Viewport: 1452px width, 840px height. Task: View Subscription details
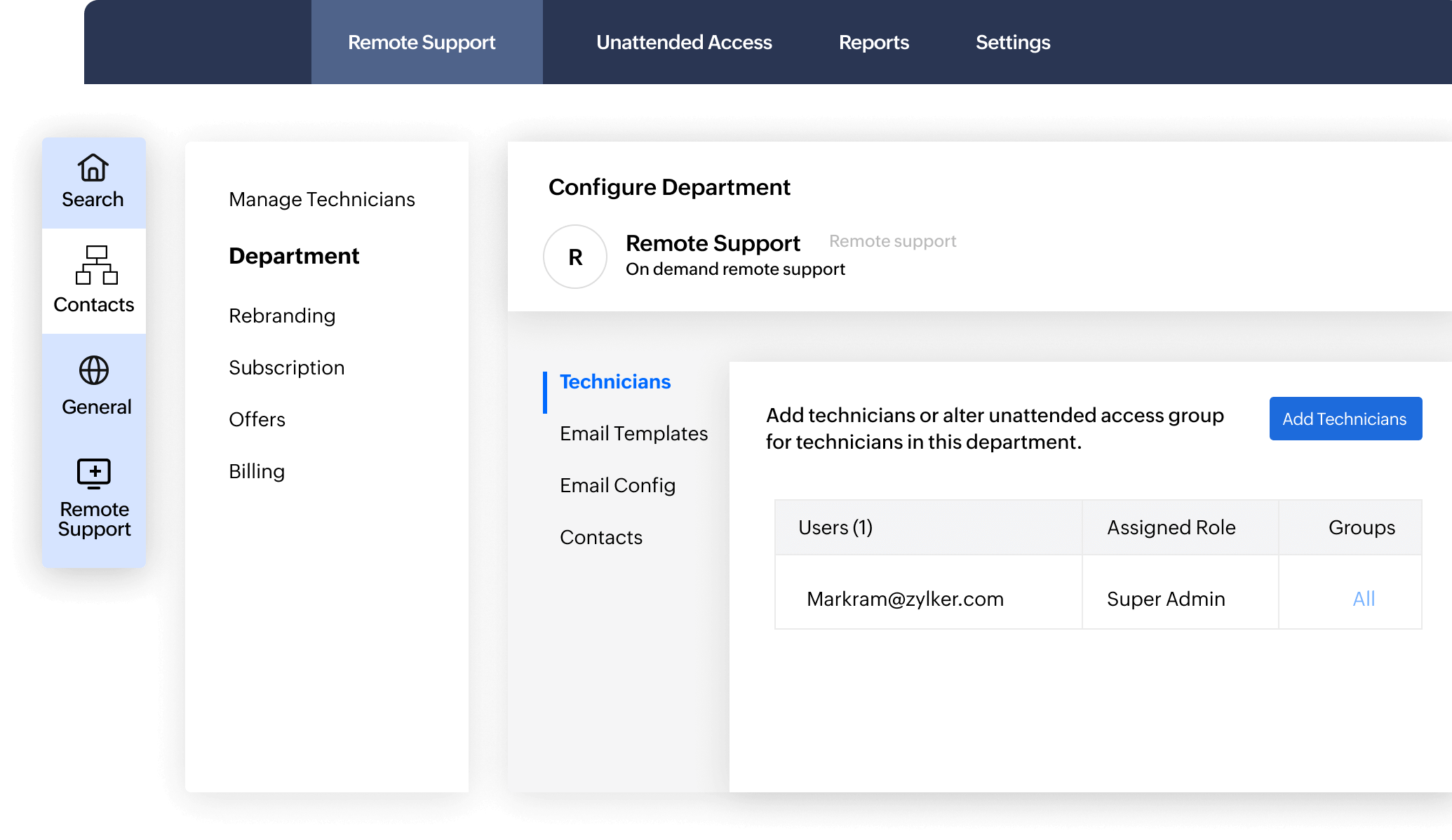(x=286, y=367)
